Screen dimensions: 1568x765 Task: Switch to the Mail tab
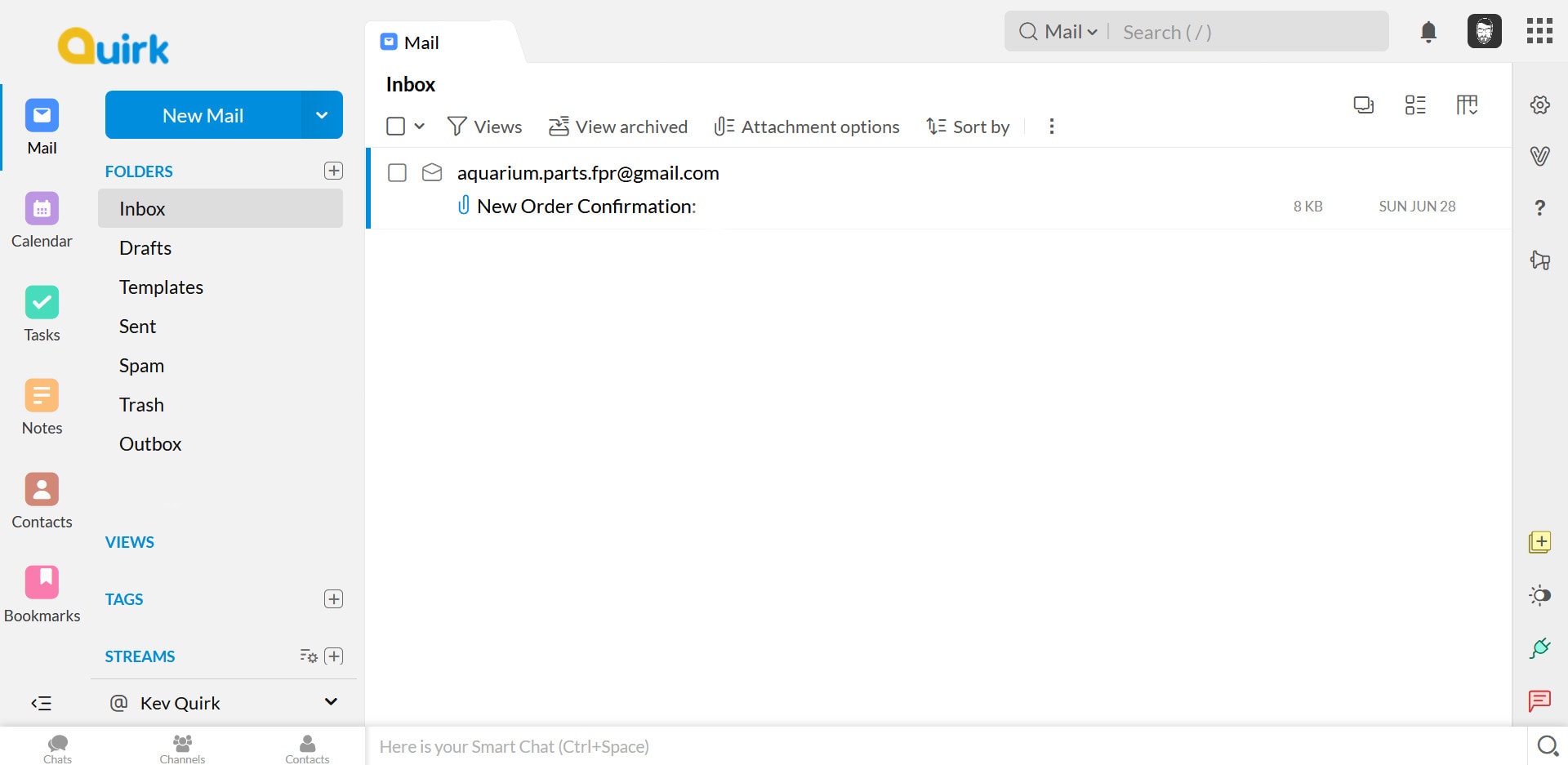(421, 42)
